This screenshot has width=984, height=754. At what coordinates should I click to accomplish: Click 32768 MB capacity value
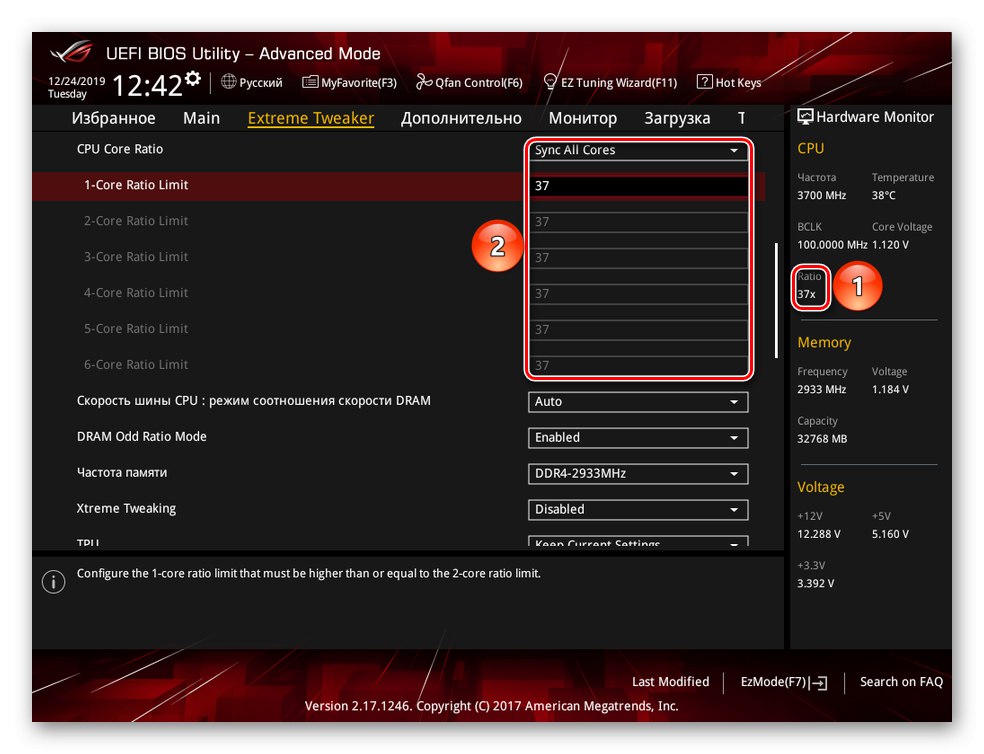tap(822, 439)
